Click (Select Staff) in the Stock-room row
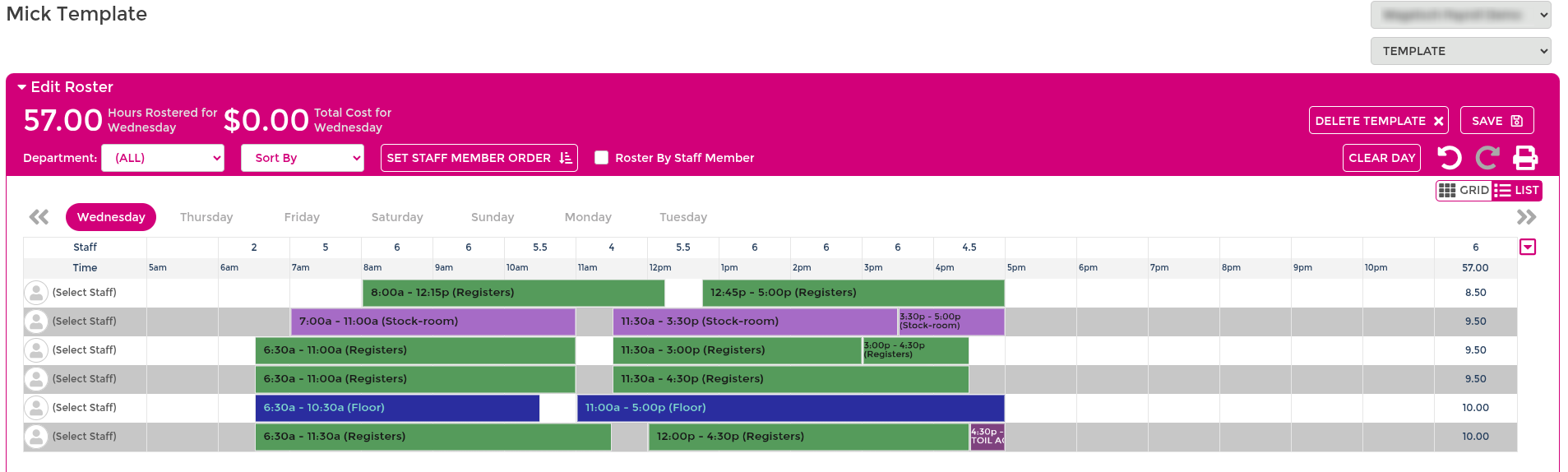1568x472 pixels. click(x=85, y=322)
